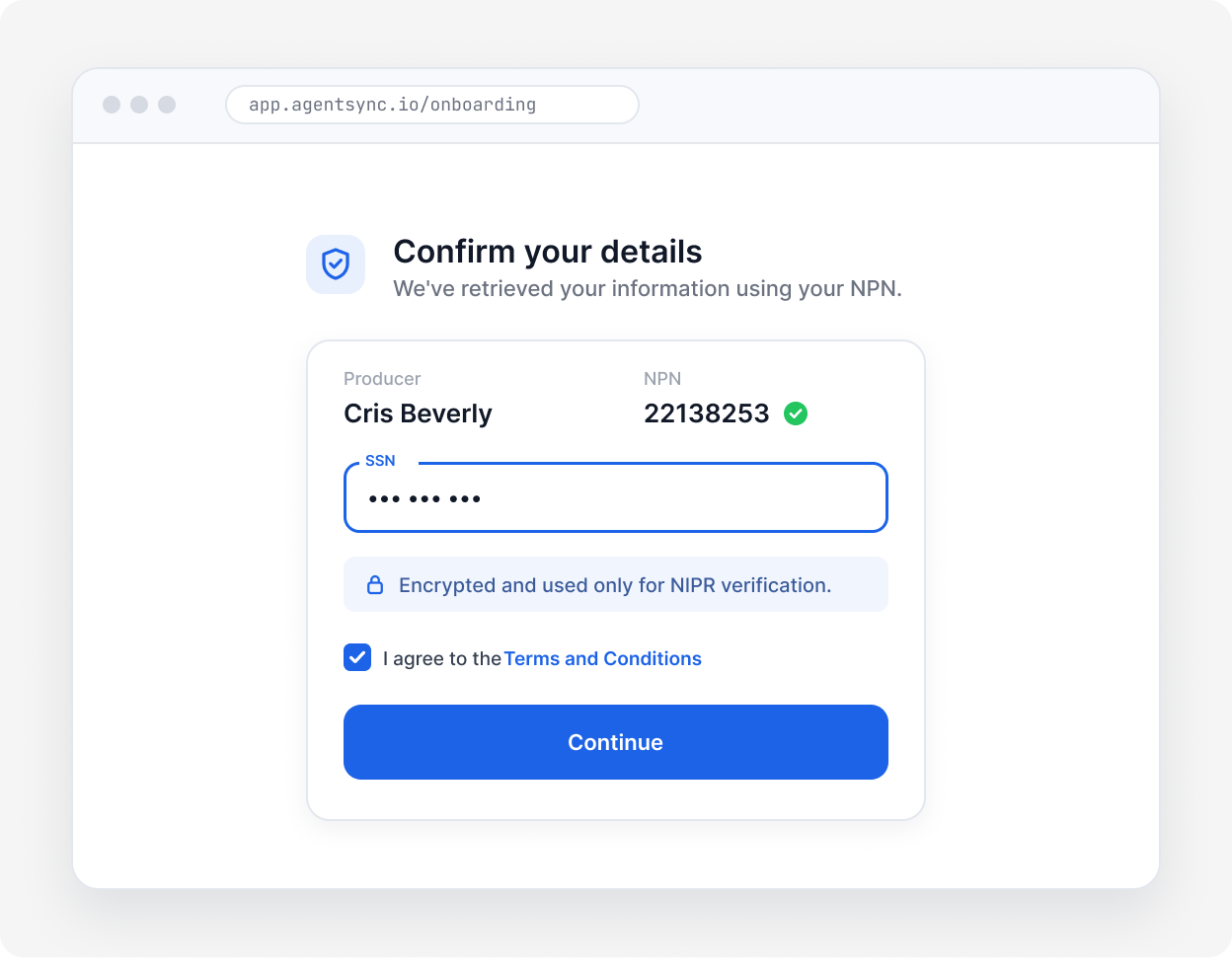Click the Confirm your details heading

[548, 252]
